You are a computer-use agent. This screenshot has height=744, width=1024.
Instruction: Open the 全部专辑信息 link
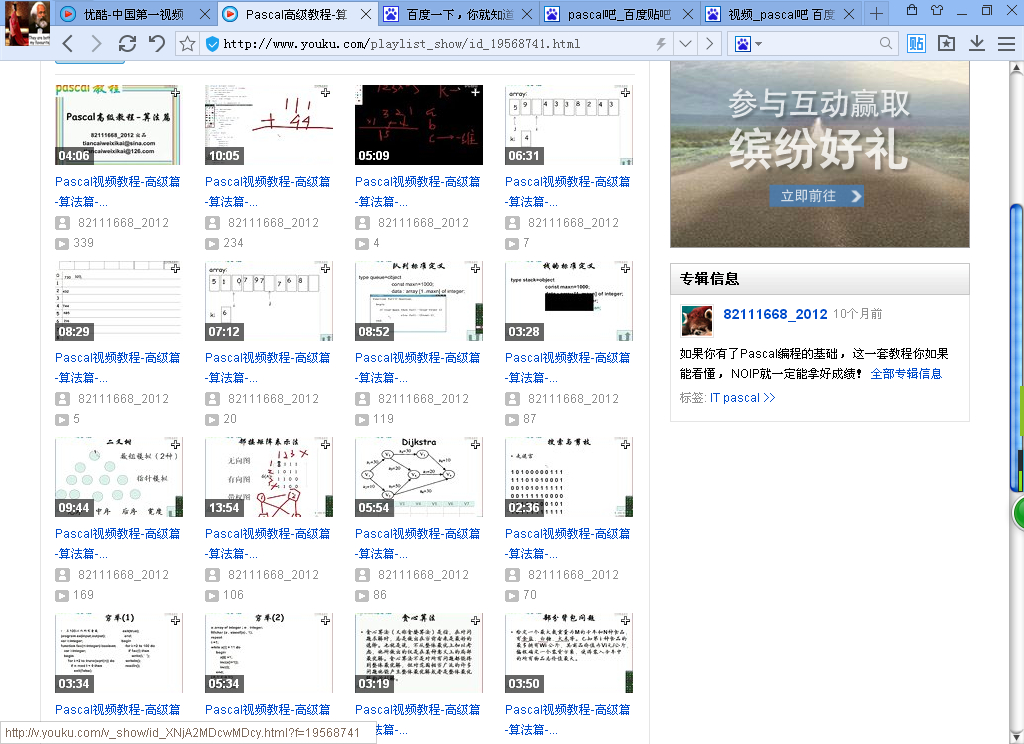click(x=906, y=374)
